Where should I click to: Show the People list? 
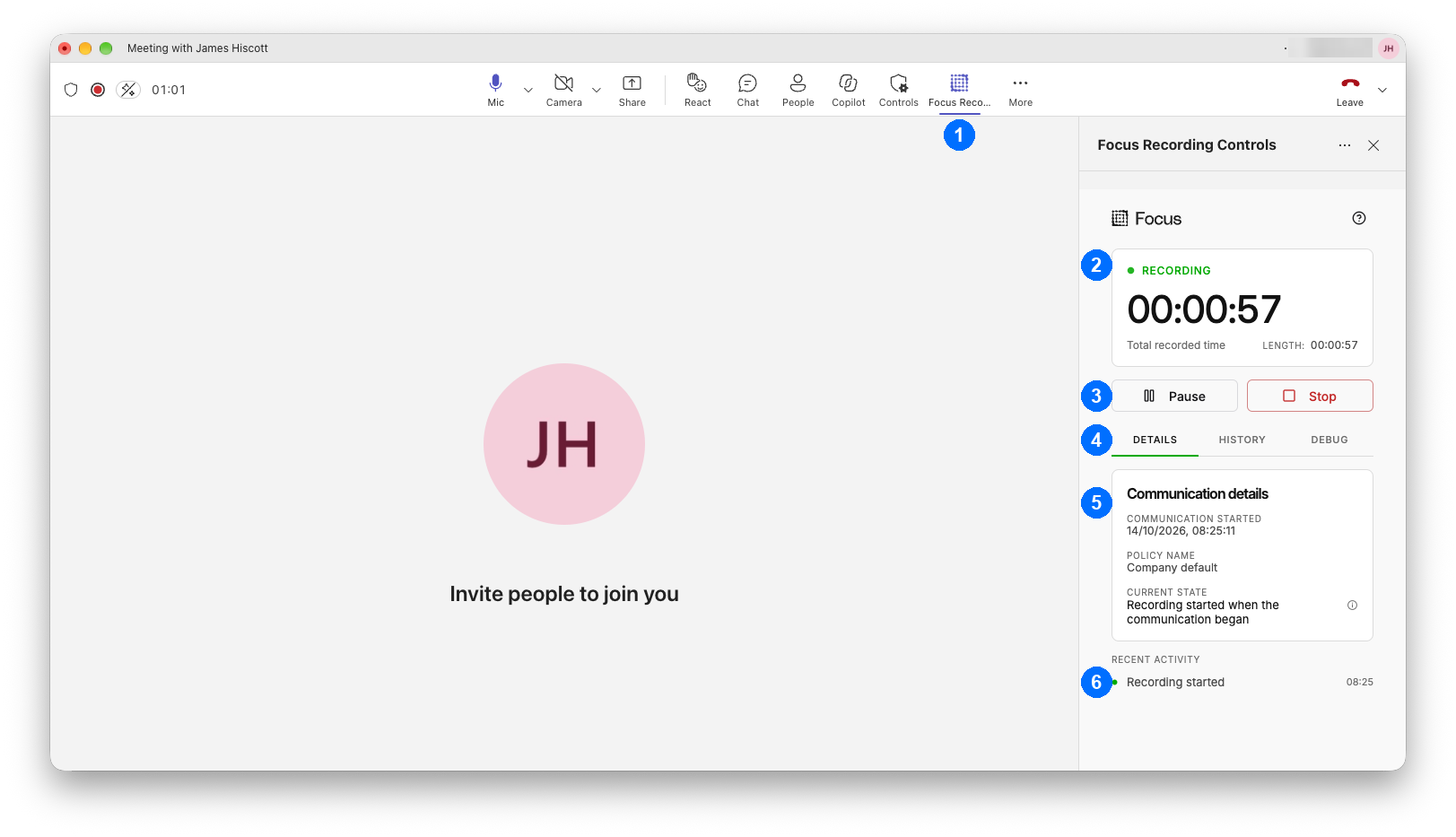798,90
